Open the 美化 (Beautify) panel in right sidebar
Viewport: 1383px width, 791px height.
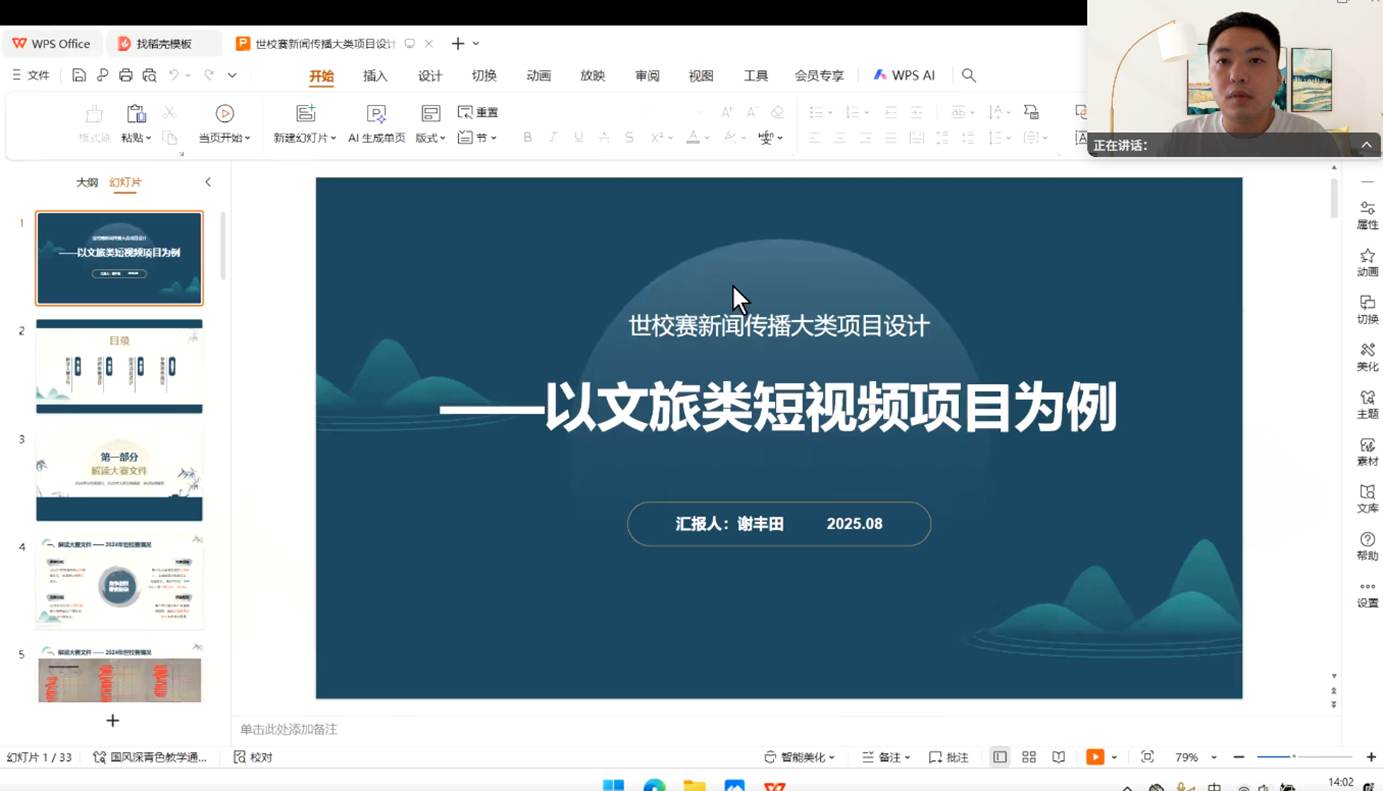pos(1367,356)
